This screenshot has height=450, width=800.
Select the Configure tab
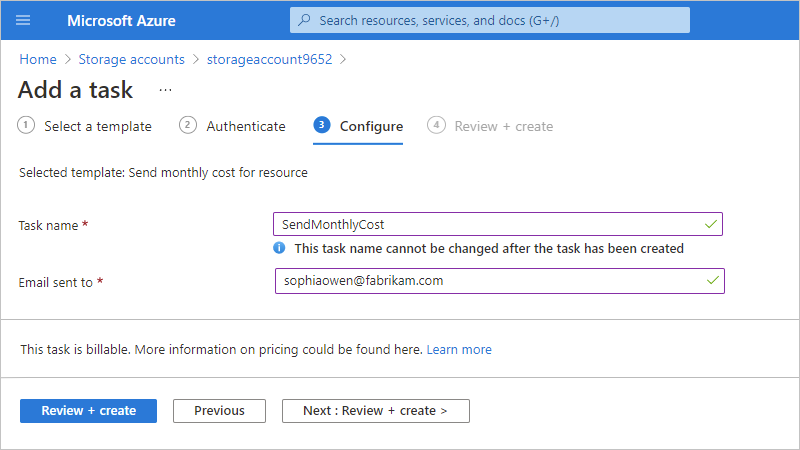point(358,126)
